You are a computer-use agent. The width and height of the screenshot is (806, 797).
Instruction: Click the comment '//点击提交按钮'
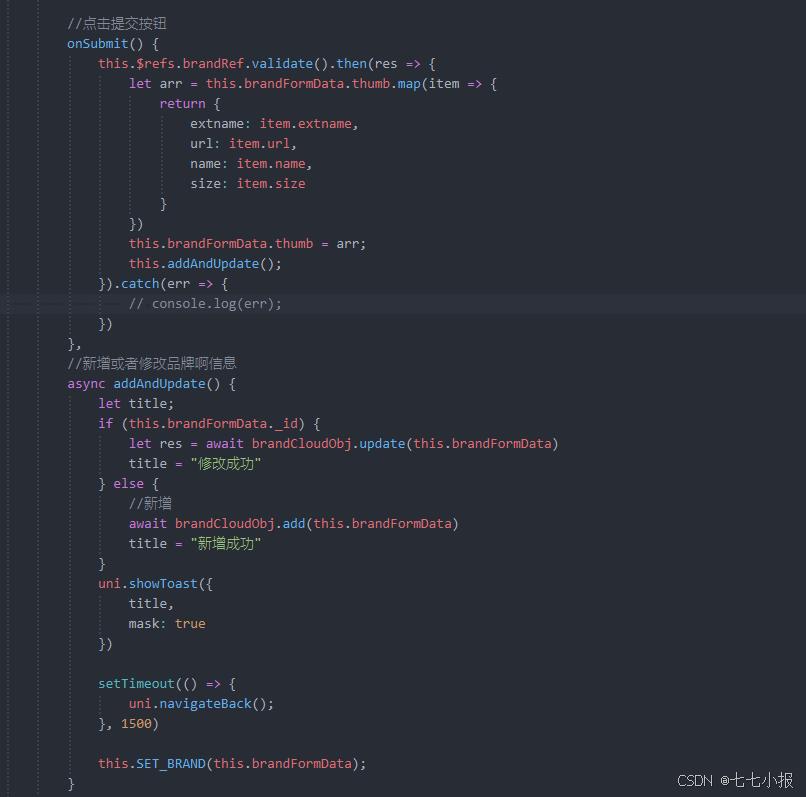pyautogui.click(x=117, y=24)
